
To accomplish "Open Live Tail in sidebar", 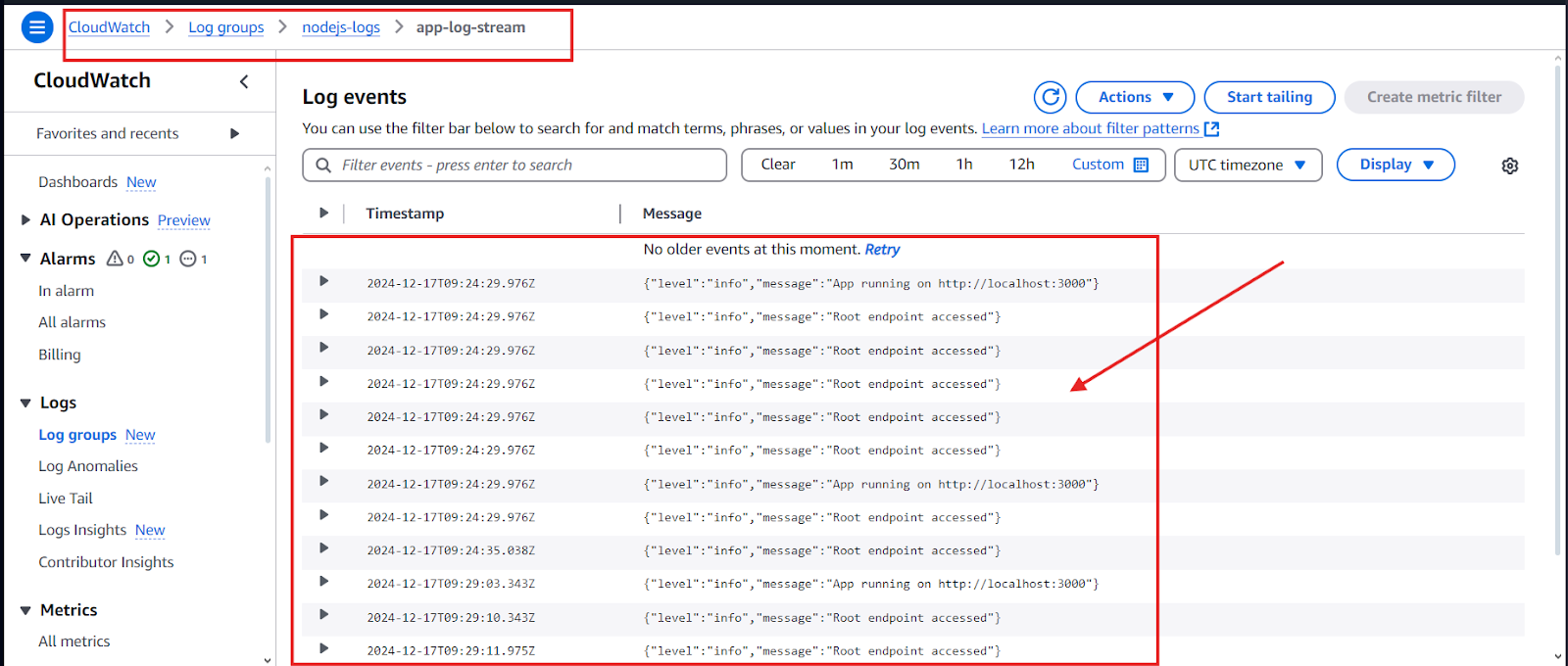I will tap(66, 499).
